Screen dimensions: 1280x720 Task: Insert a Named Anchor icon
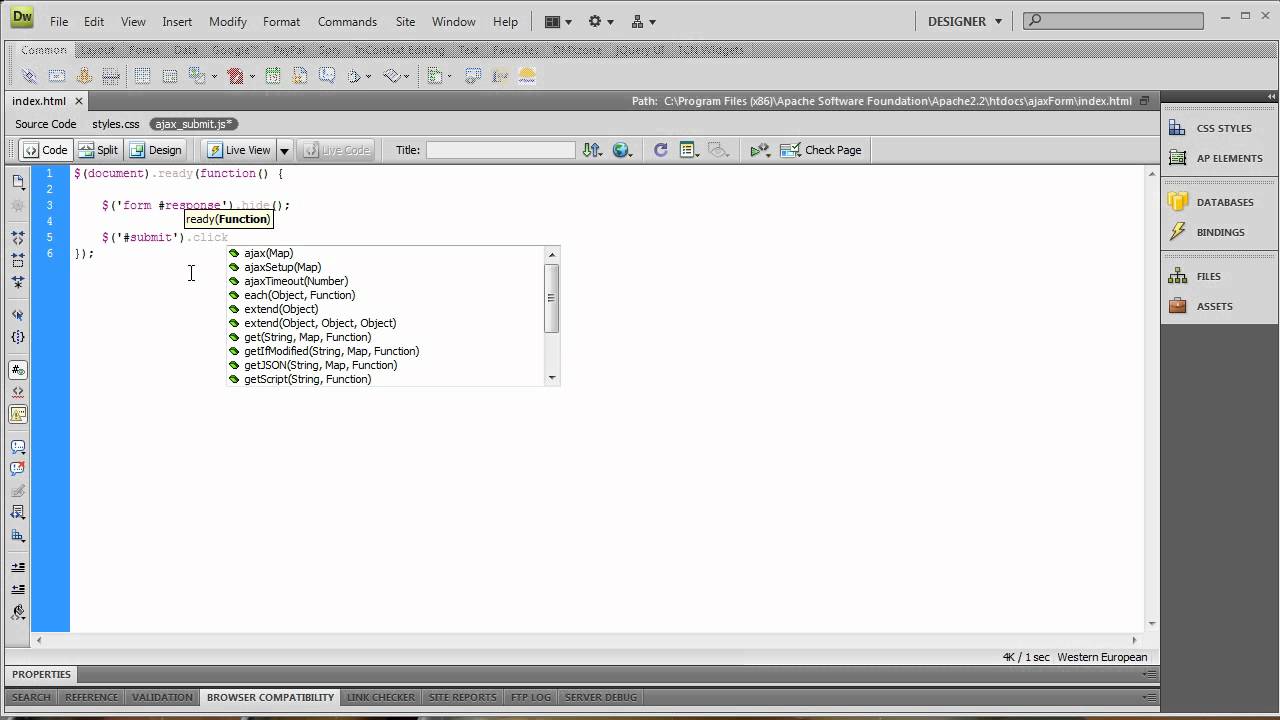click(x=84, y=76)
